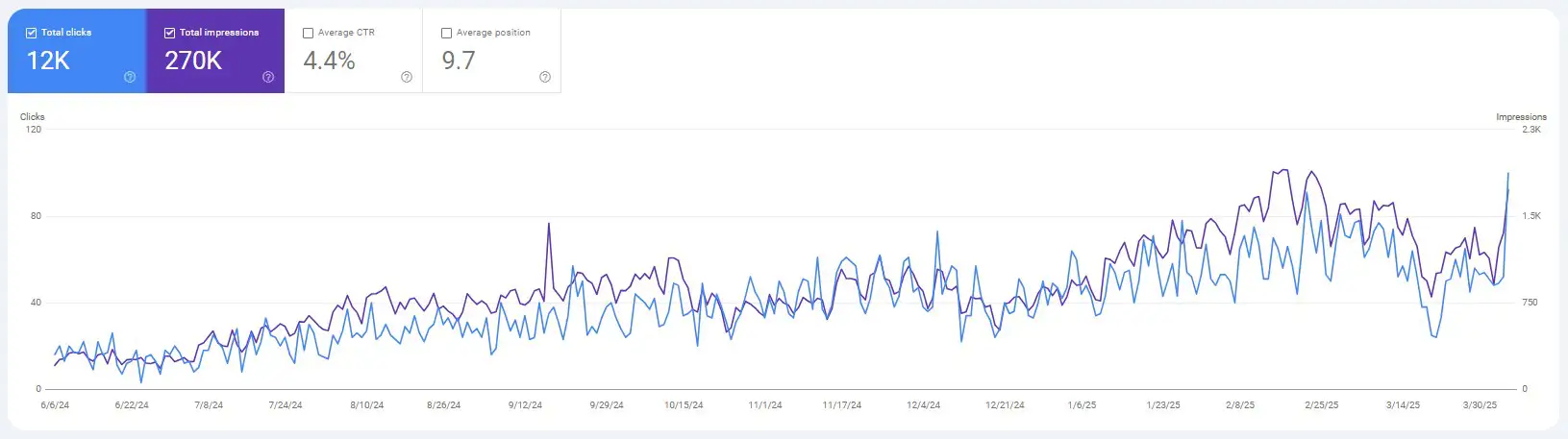Select the 9.7 average position value
This screenshot has height=439, width=1568.
coord(459,61)
